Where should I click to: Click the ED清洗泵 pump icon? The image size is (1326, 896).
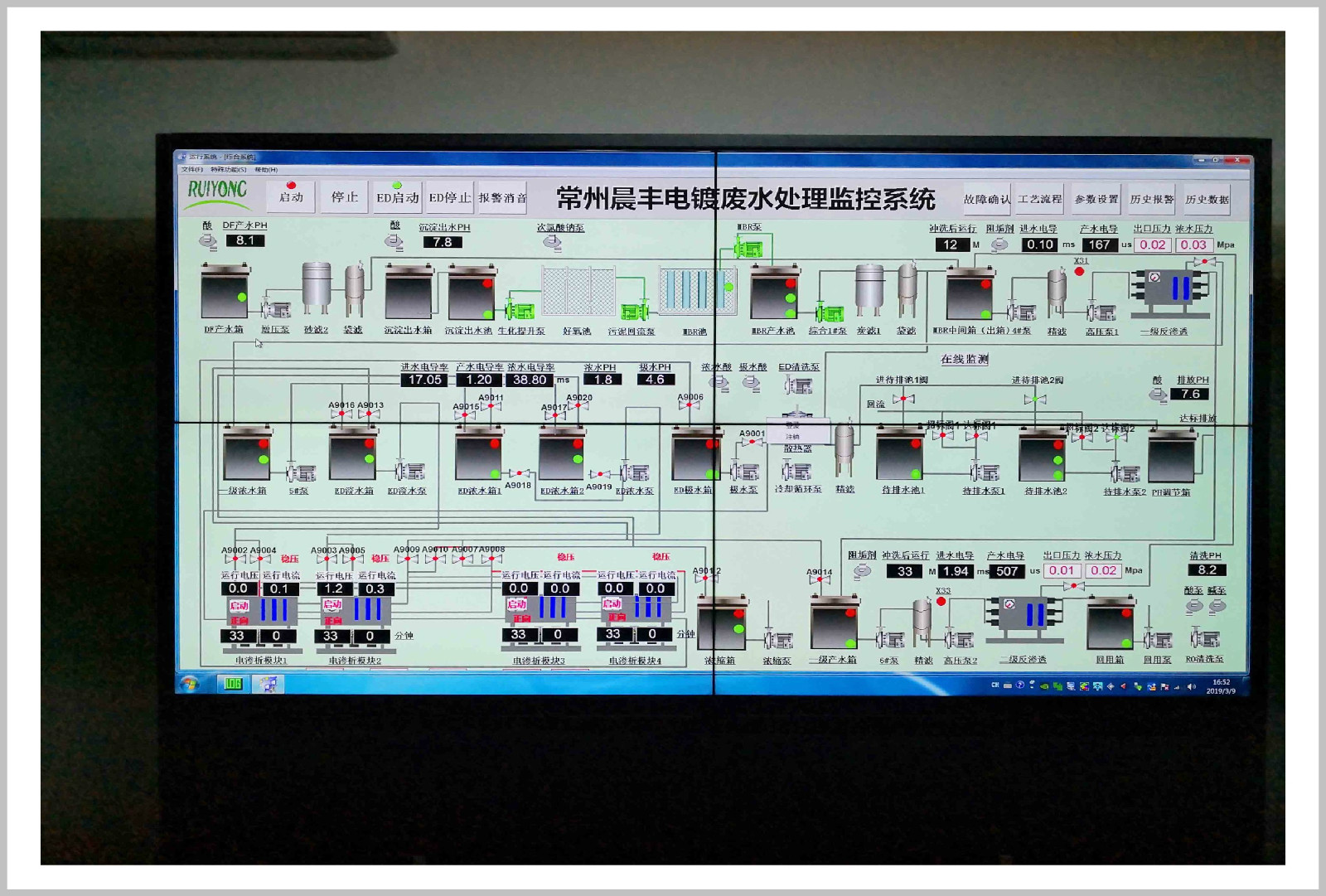tap(799, 385)
